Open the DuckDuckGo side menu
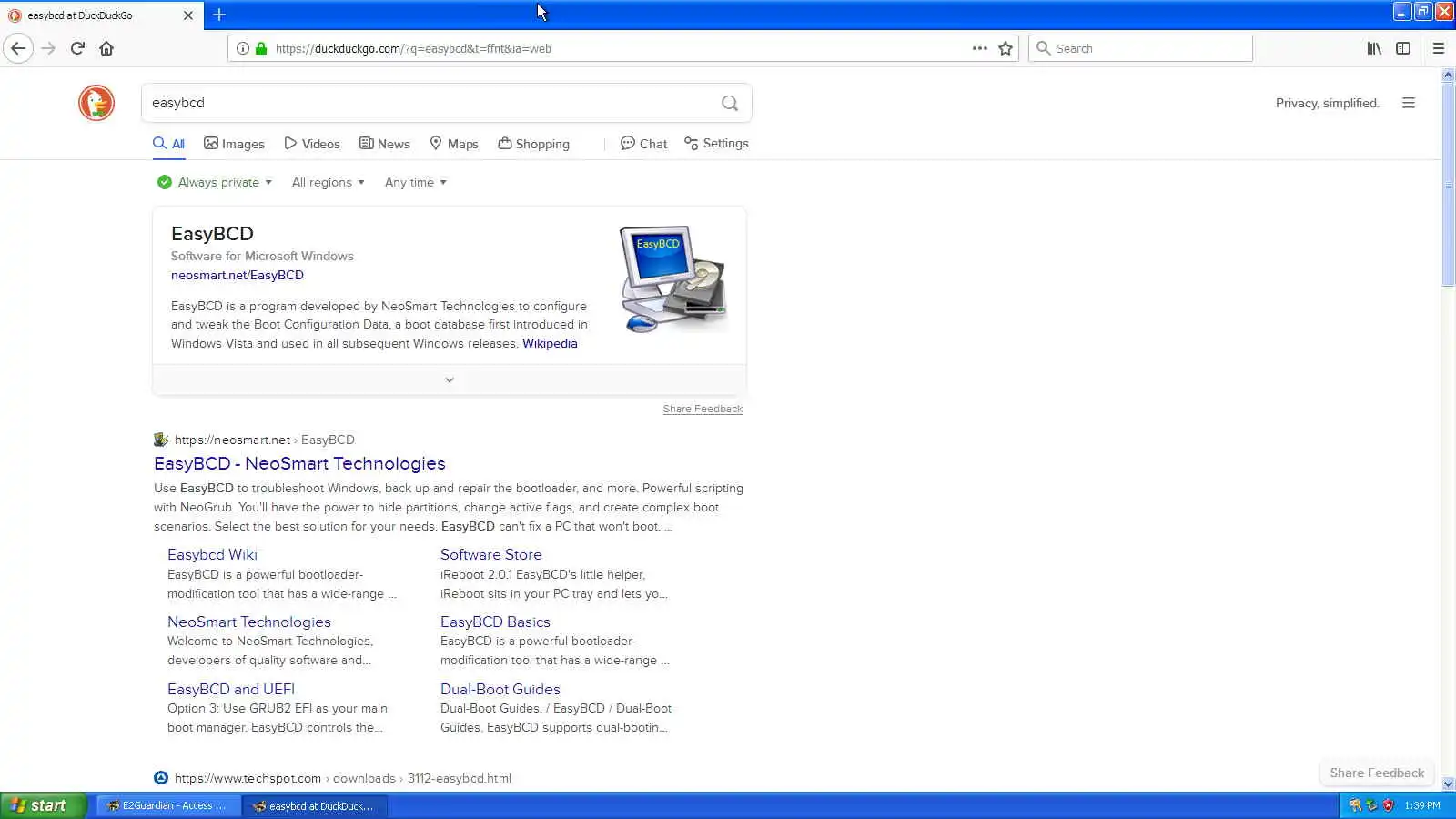The image size is (1456, 819). pos(1409,103)
